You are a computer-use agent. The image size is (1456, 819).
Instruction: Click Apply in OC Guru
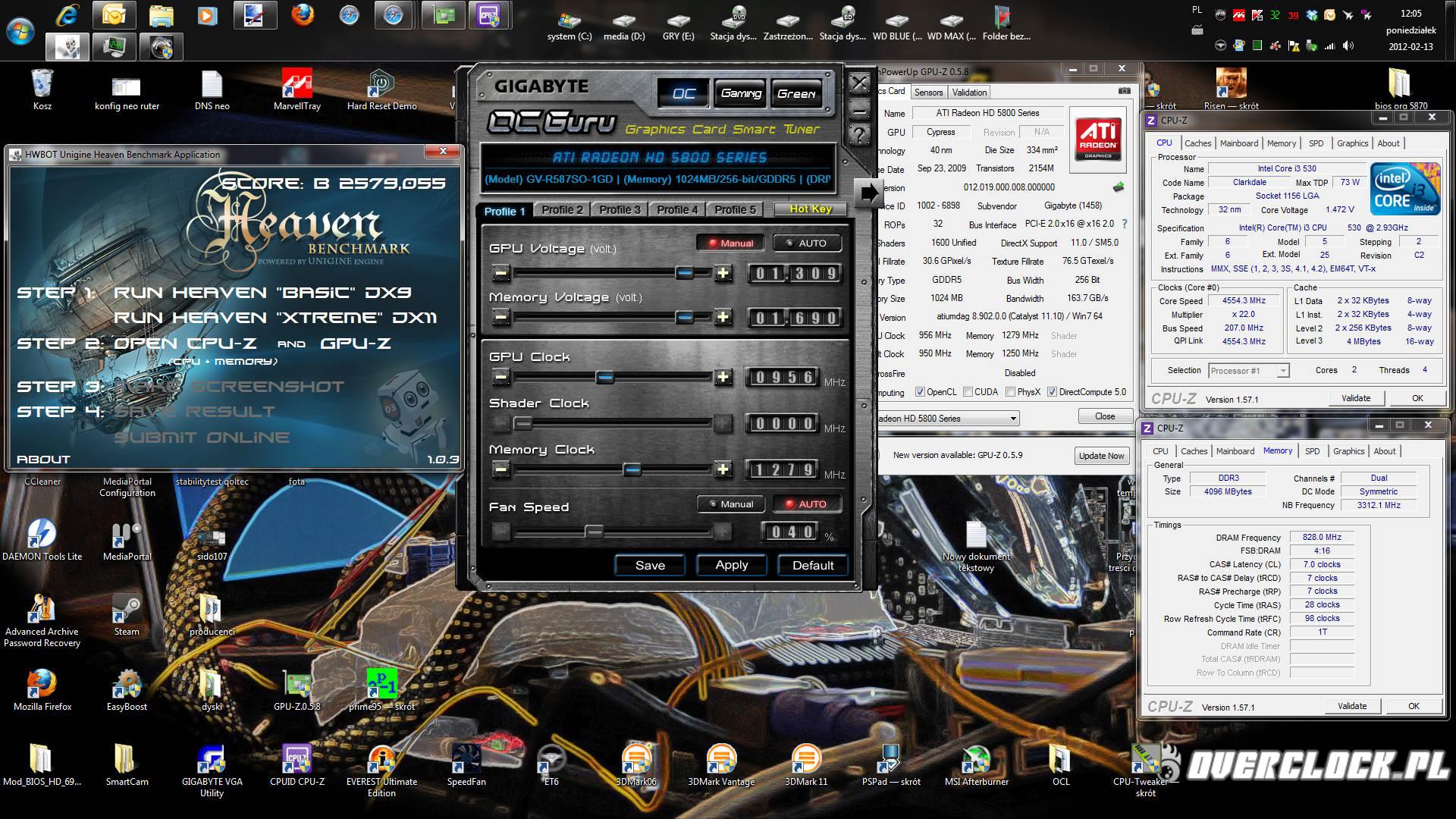[731, 565]
